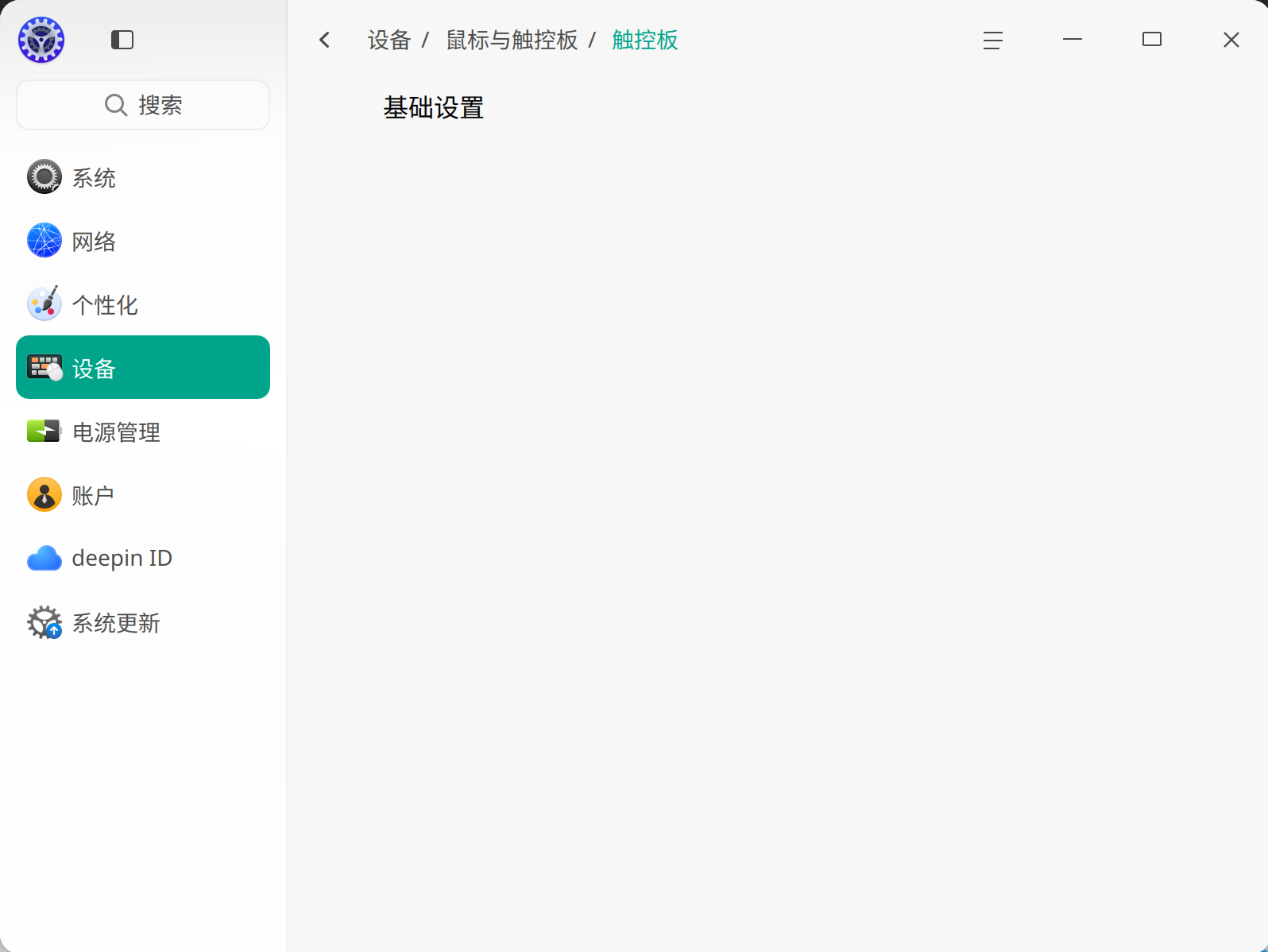Click the 设备 keyboard icon

44,368
